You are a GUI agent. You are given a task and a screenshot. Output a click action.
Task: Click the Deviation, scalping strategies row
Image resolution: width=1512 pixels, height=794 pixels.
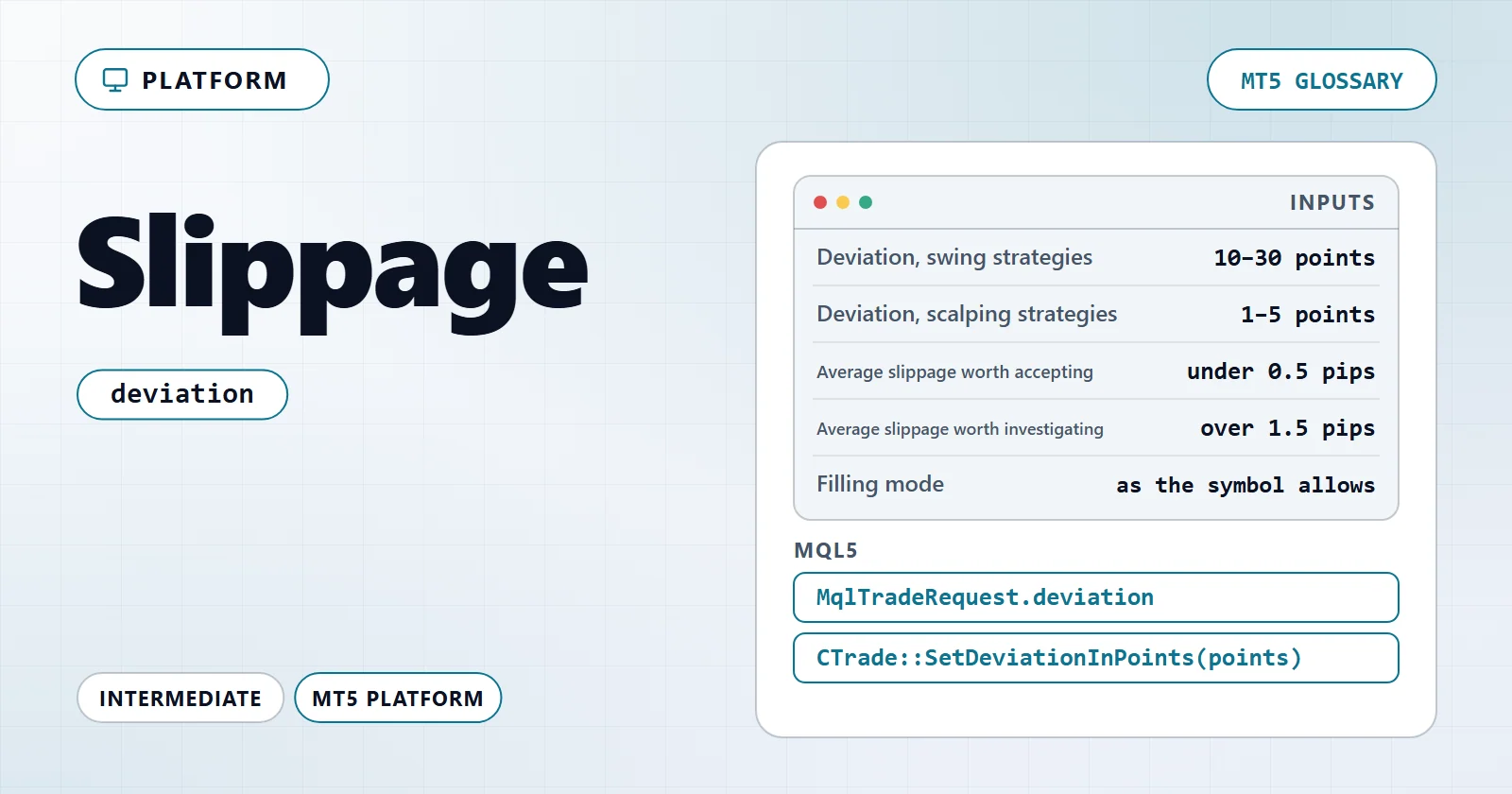tap(1096, 314)
